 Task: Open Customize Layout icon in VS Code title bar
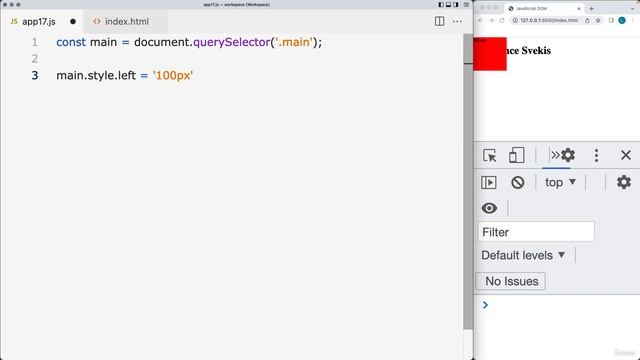coord(466,4)
